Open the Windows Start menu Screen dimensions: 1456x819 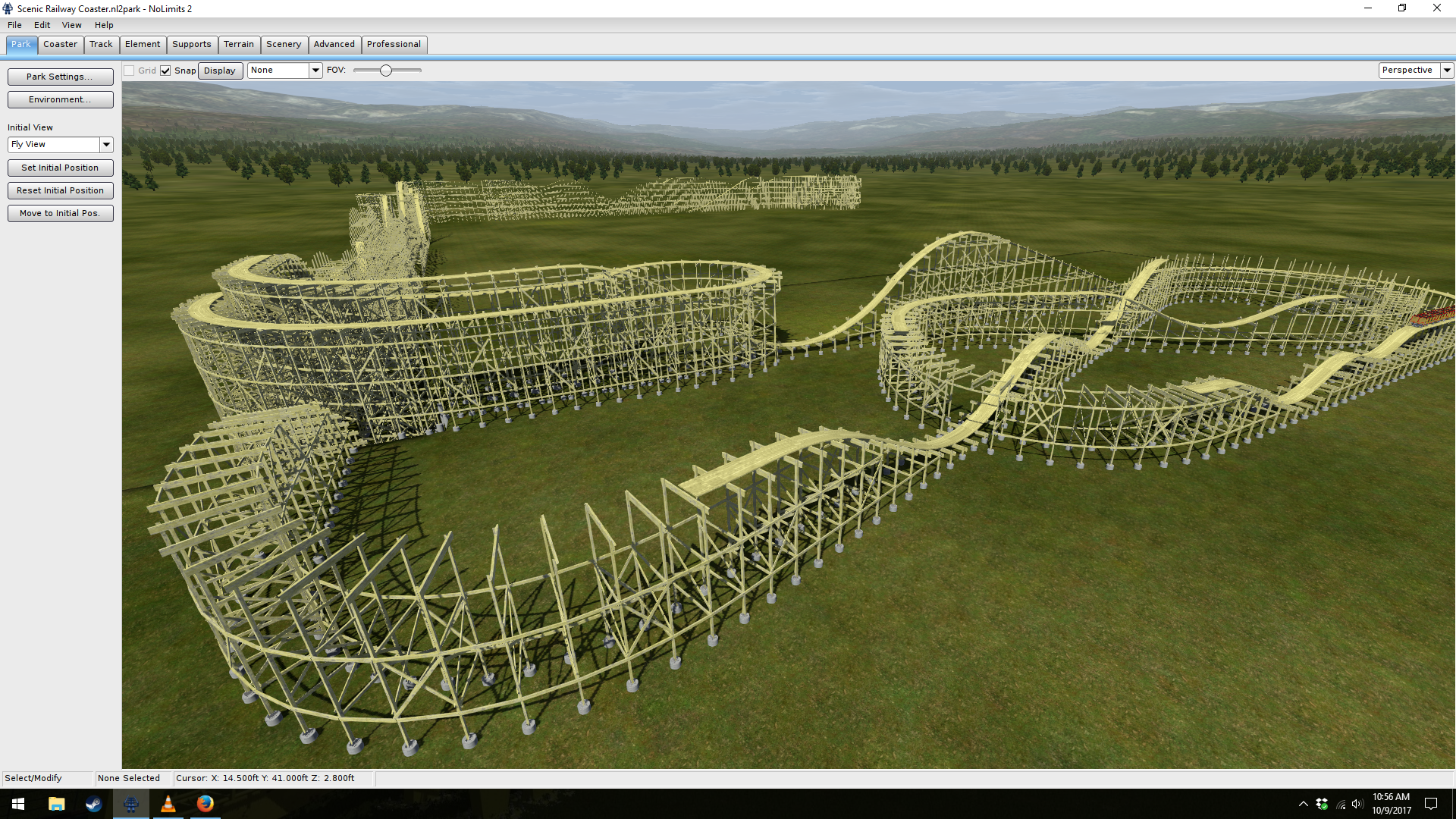[18, 804]
